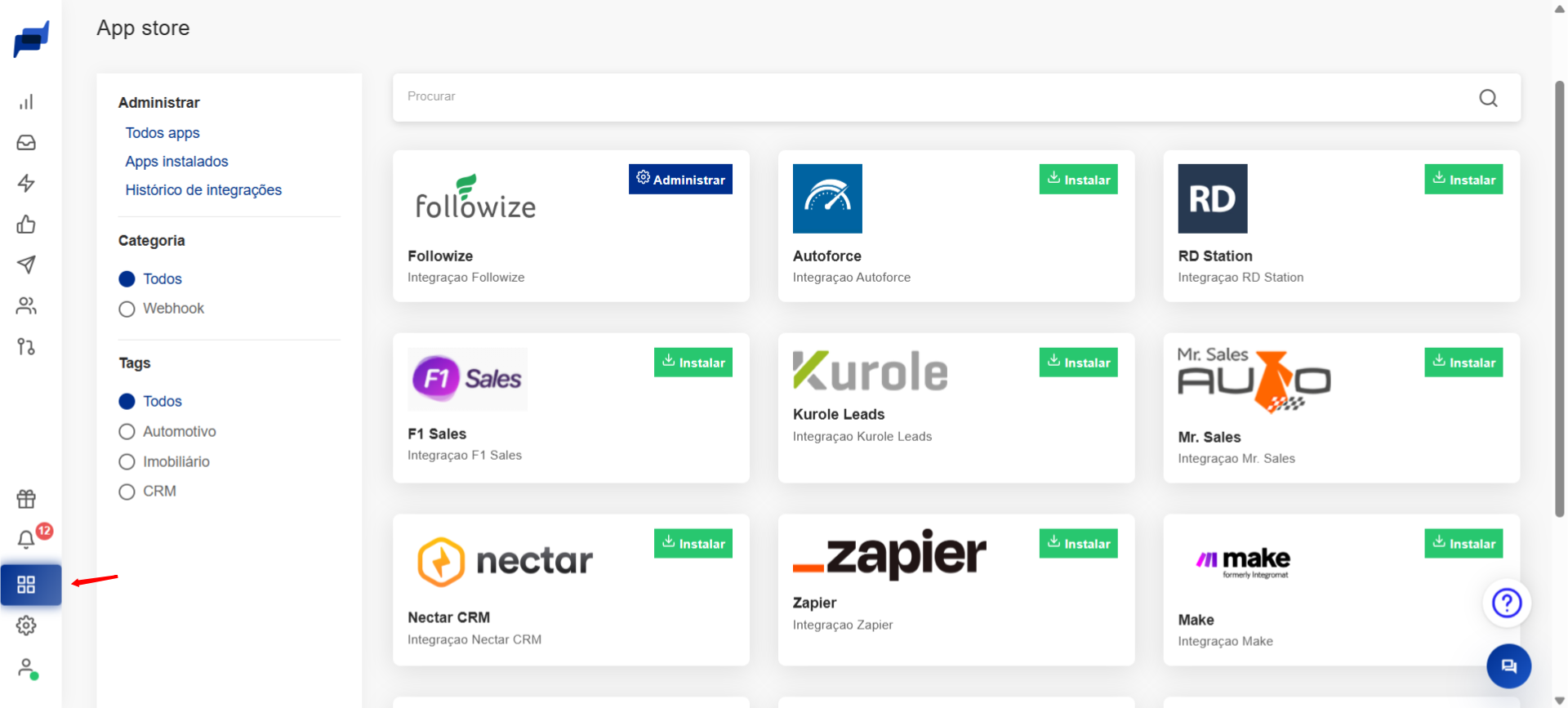Select the CRM tag radio button
Screen dimensions: 1568x708
tap(127, 492)
